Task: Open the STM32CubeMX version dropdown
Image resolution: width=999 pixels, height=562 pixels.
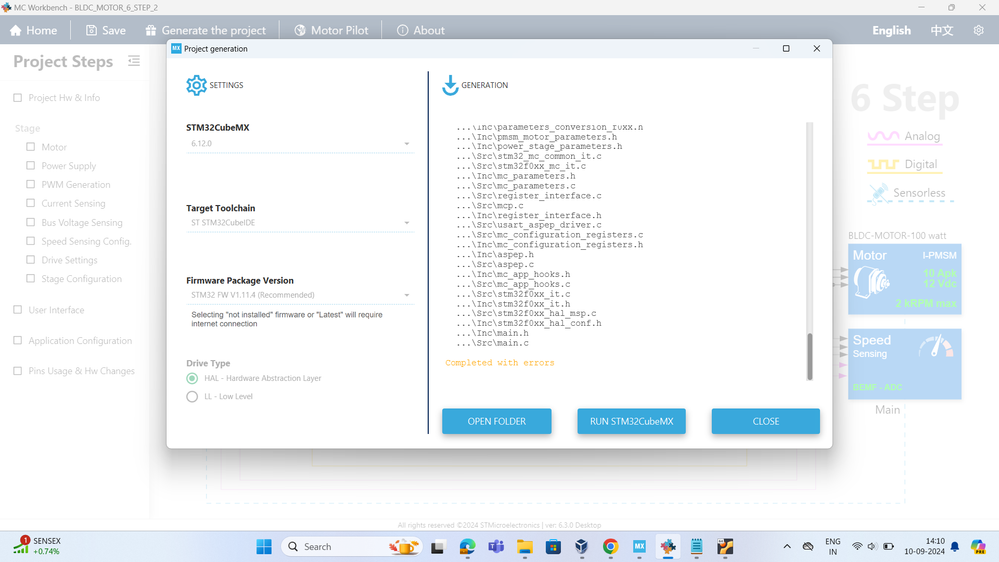Action: [299, 144]
